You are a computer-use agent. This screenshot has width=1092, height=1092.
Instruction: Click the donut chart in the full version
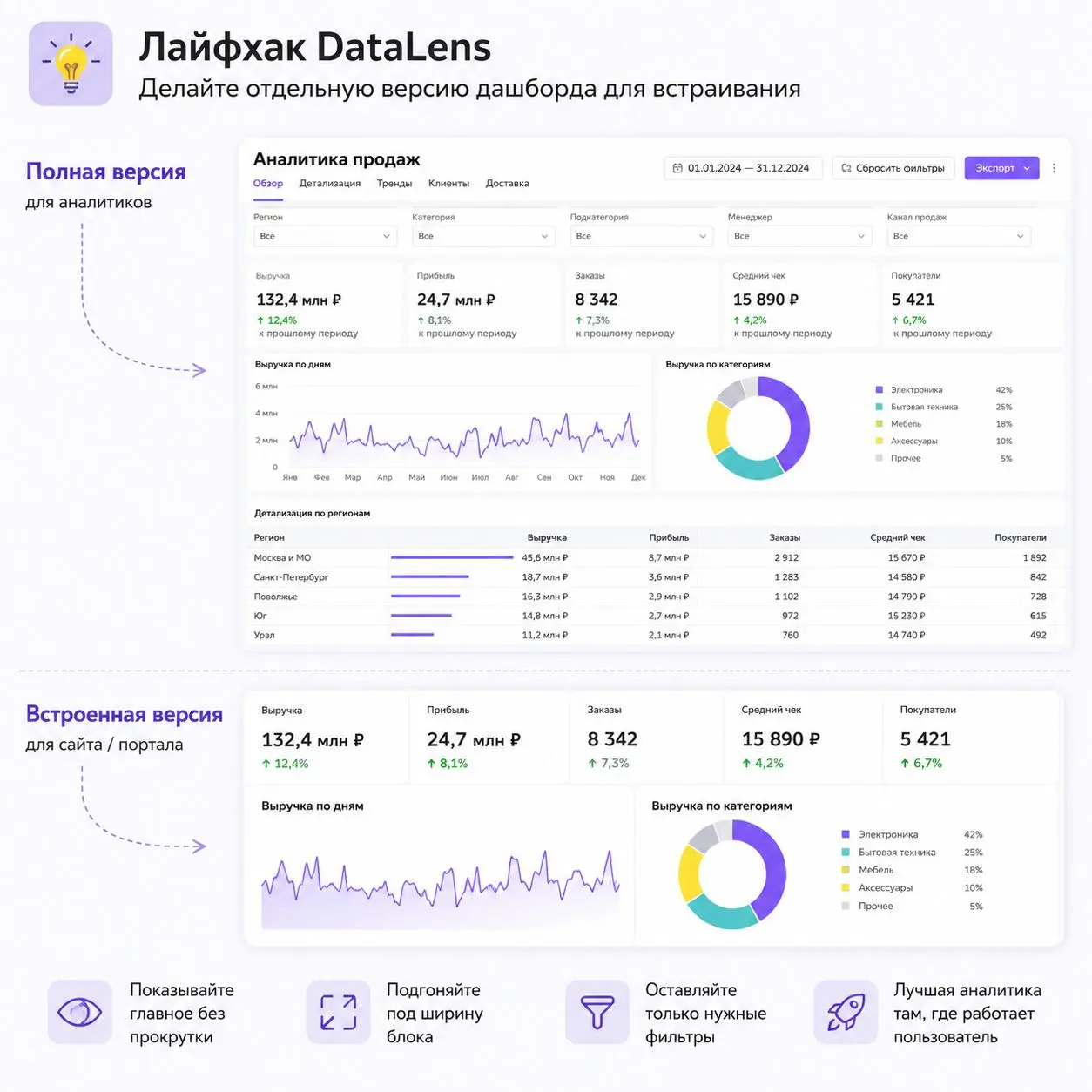click(758, 428)
